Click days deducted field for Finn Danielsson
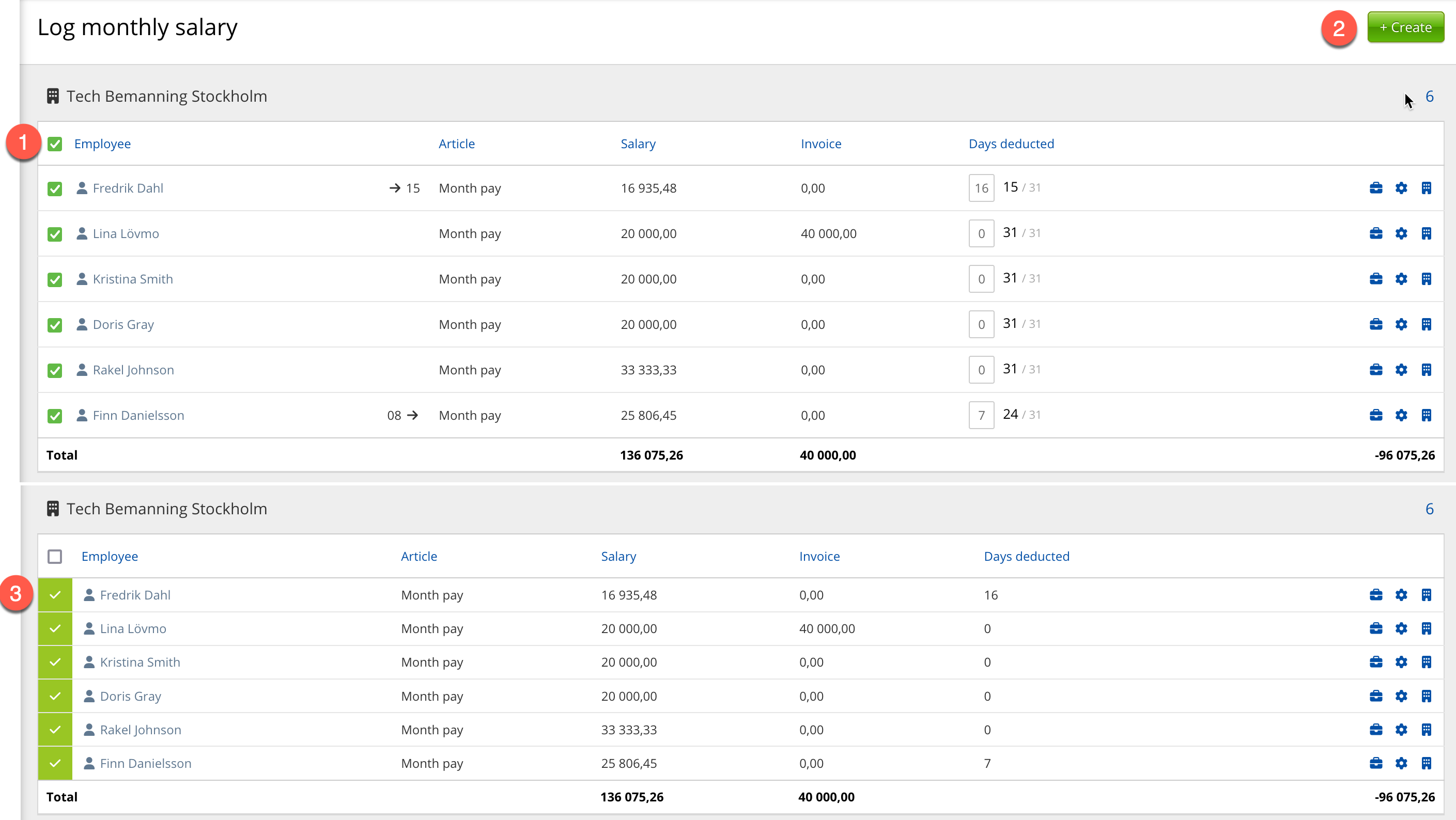This screenshot has height=820, width=1456. (981, 415)
